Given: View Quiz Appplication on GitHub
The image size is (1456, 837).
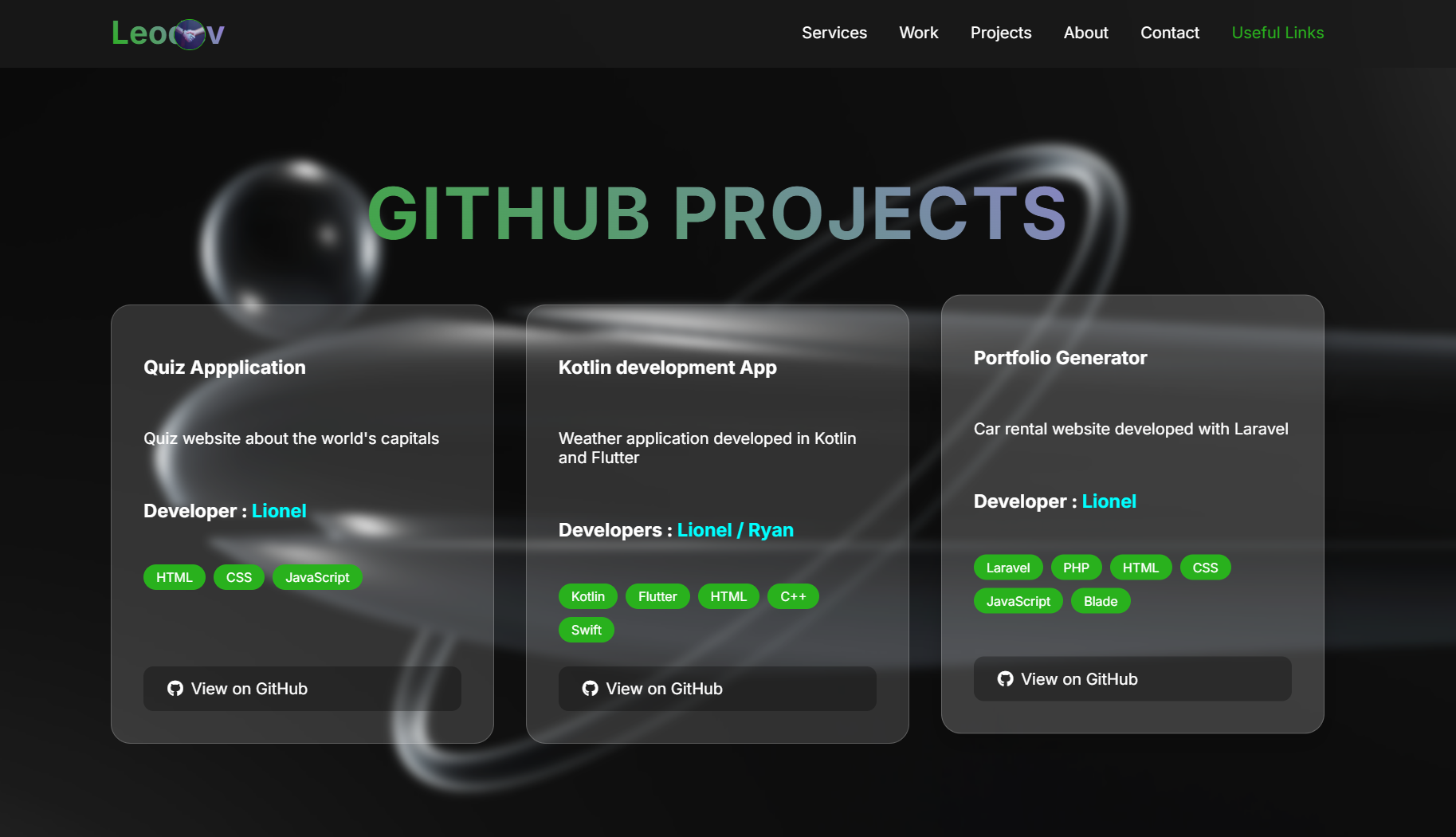Looking at the screenshot, I should [x=302, y=689].
